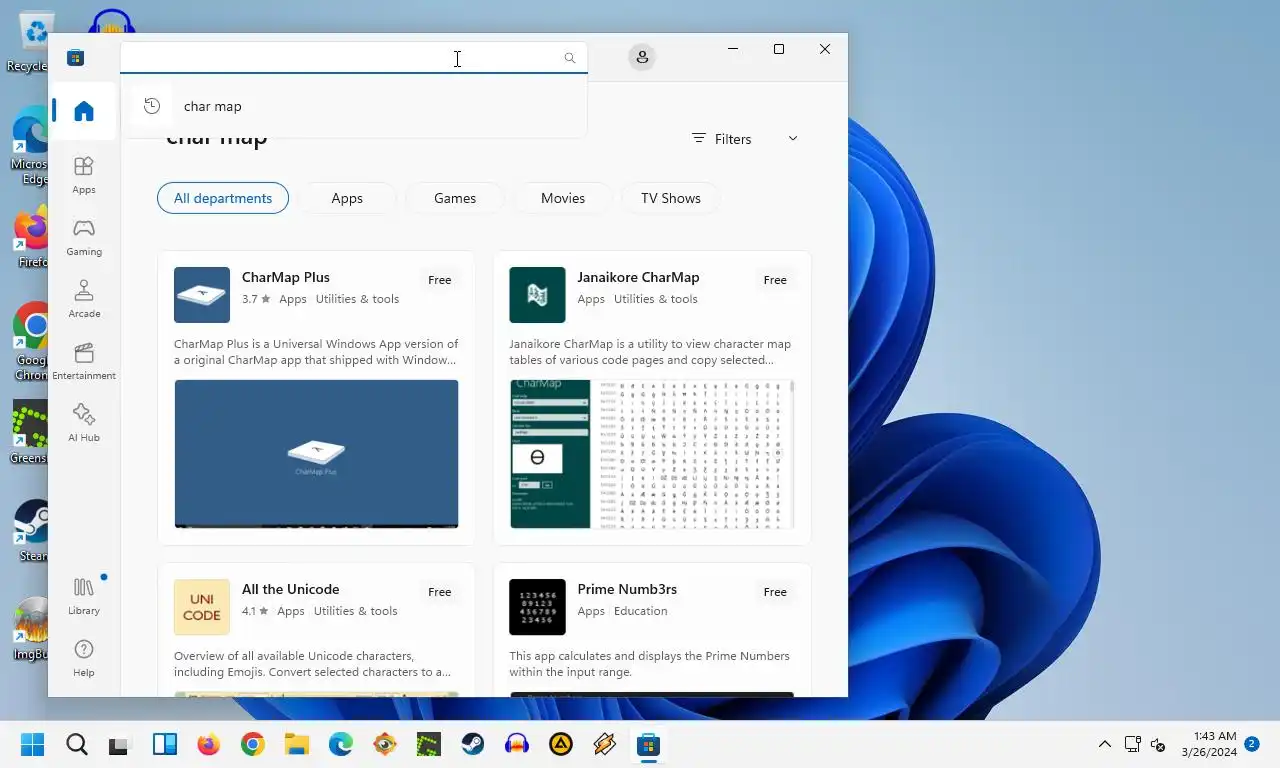The height and width of the screenshot is (768, 1280).
Task: Open the Prime Numb3rs title
Action: click(627, 589)
